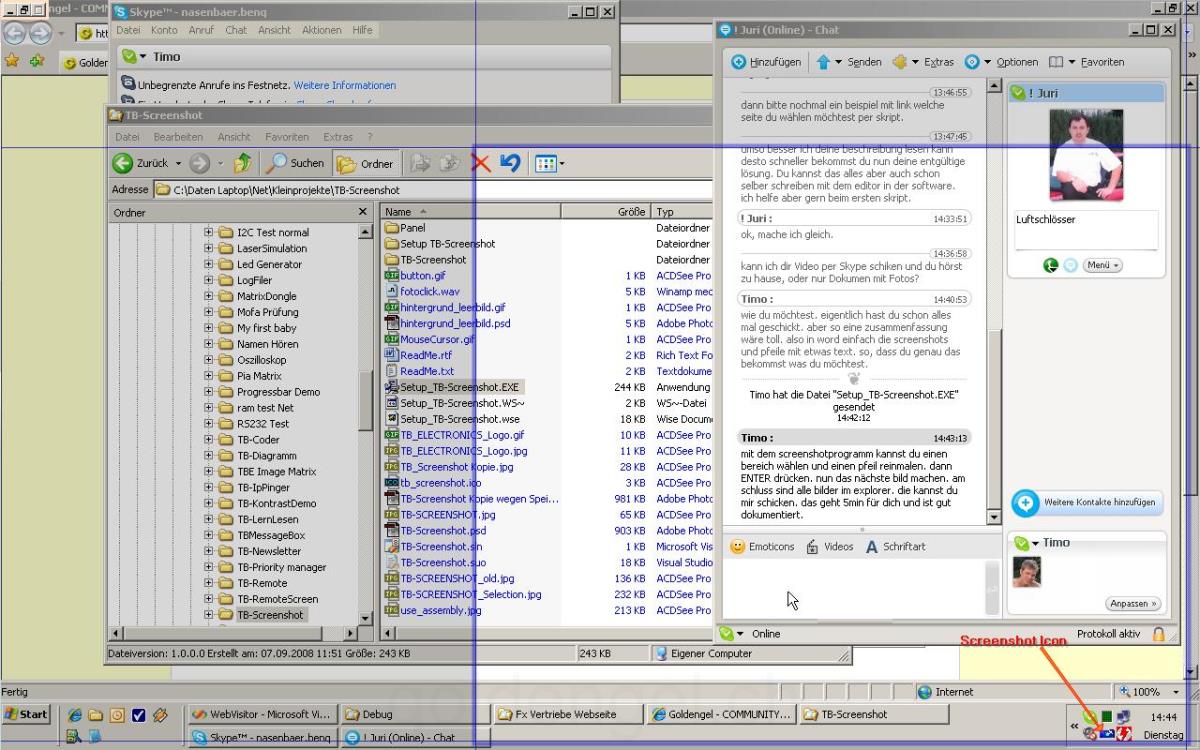Click the Start button on the taskbar
This screenshot has width=1200, height=750.
27,714
